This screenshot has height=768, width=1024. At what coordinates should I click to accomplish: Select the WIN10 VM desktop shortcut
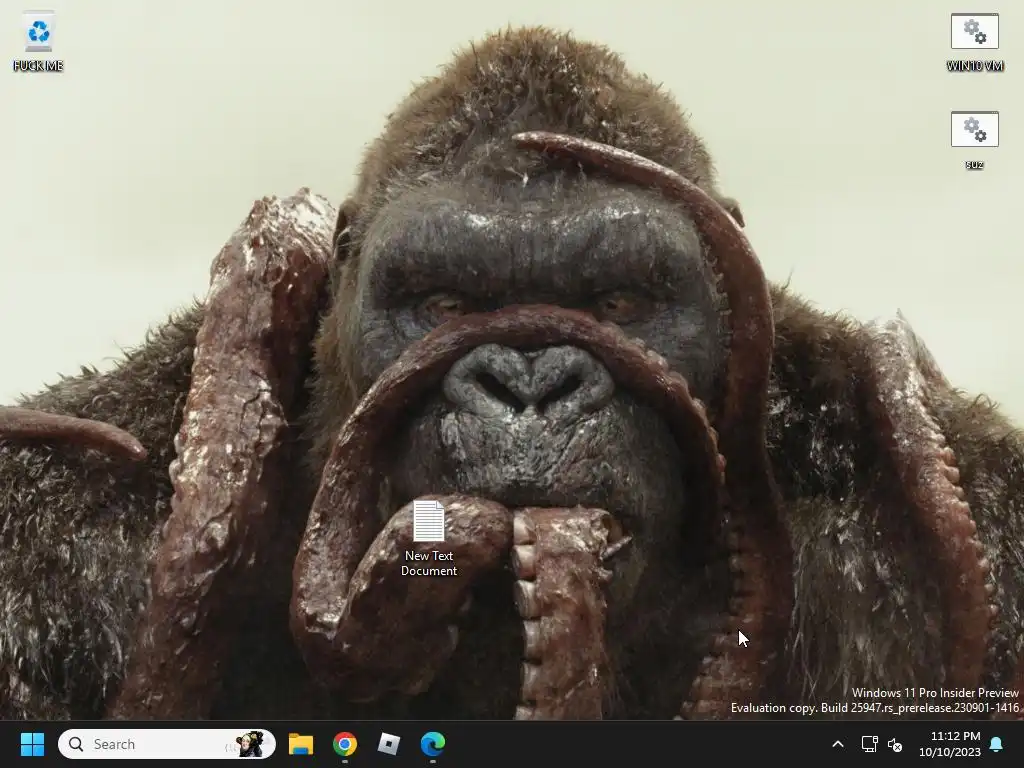click(x=974, y=43)
